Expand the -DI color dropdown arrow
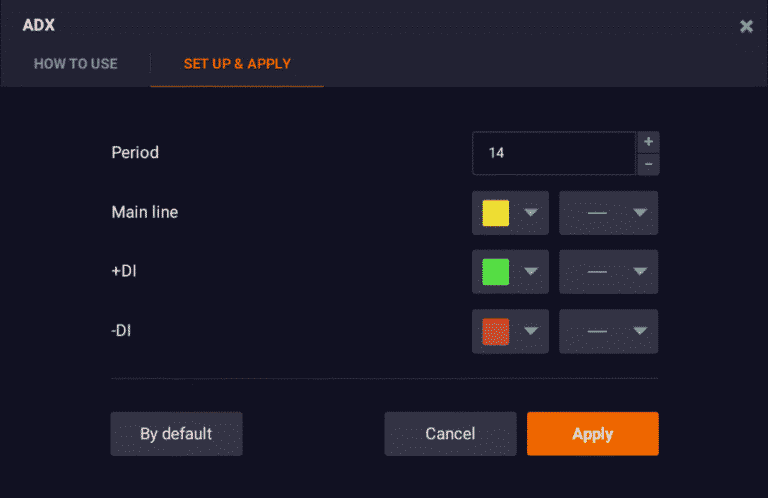Image resolution: width=768 pixels, height=498 pixels. 532,331
